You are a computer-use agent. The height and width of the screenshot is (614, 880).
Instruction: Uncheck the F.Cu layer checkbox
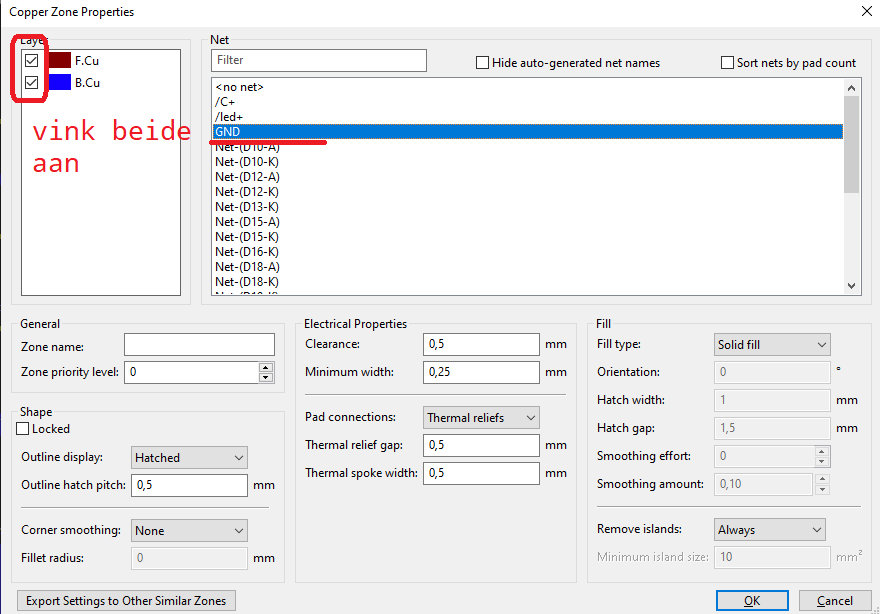point(32,61)
